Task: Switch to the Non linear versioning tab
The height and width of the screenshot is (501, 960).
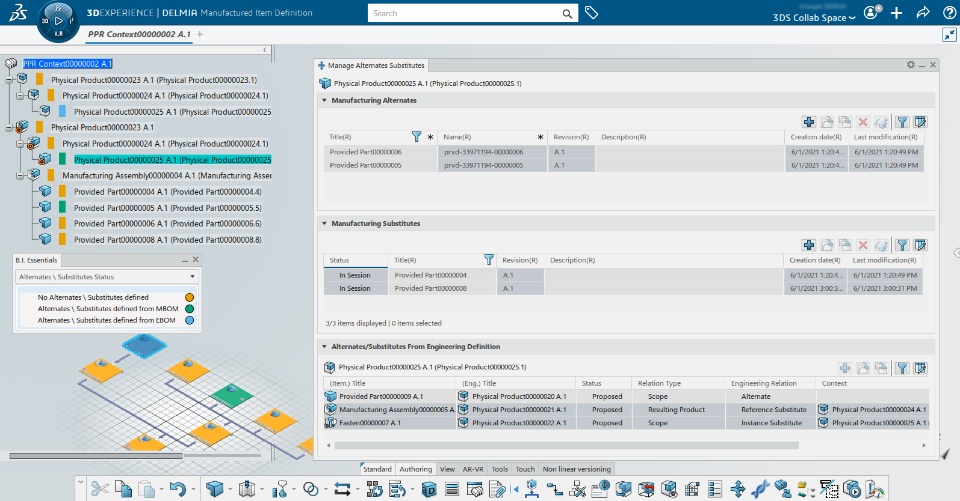Action: 577,469
